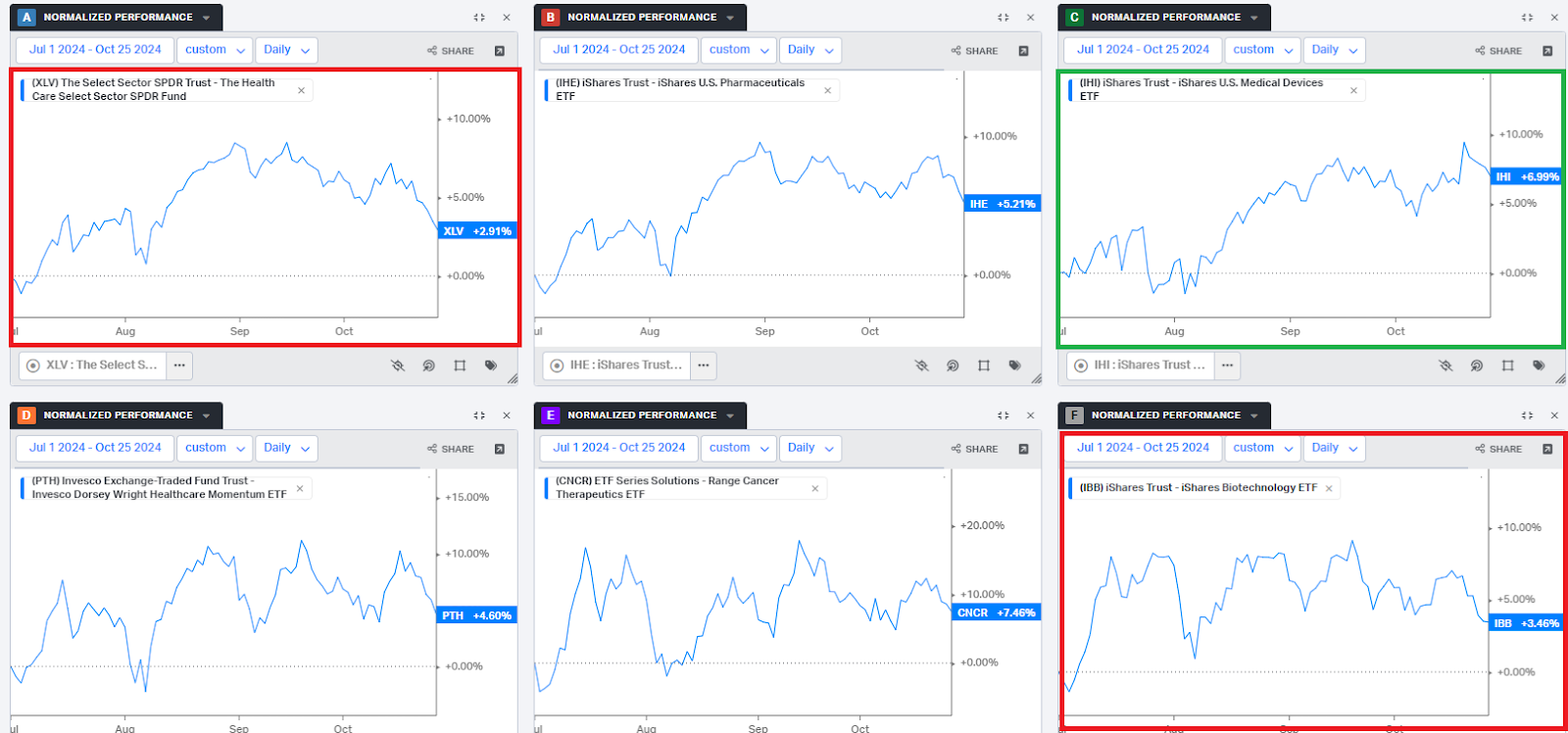This screenshot has width=1568, height=733.
Task: Select the IHI ticker radio at chart bottom
Action: (1082, 366)
